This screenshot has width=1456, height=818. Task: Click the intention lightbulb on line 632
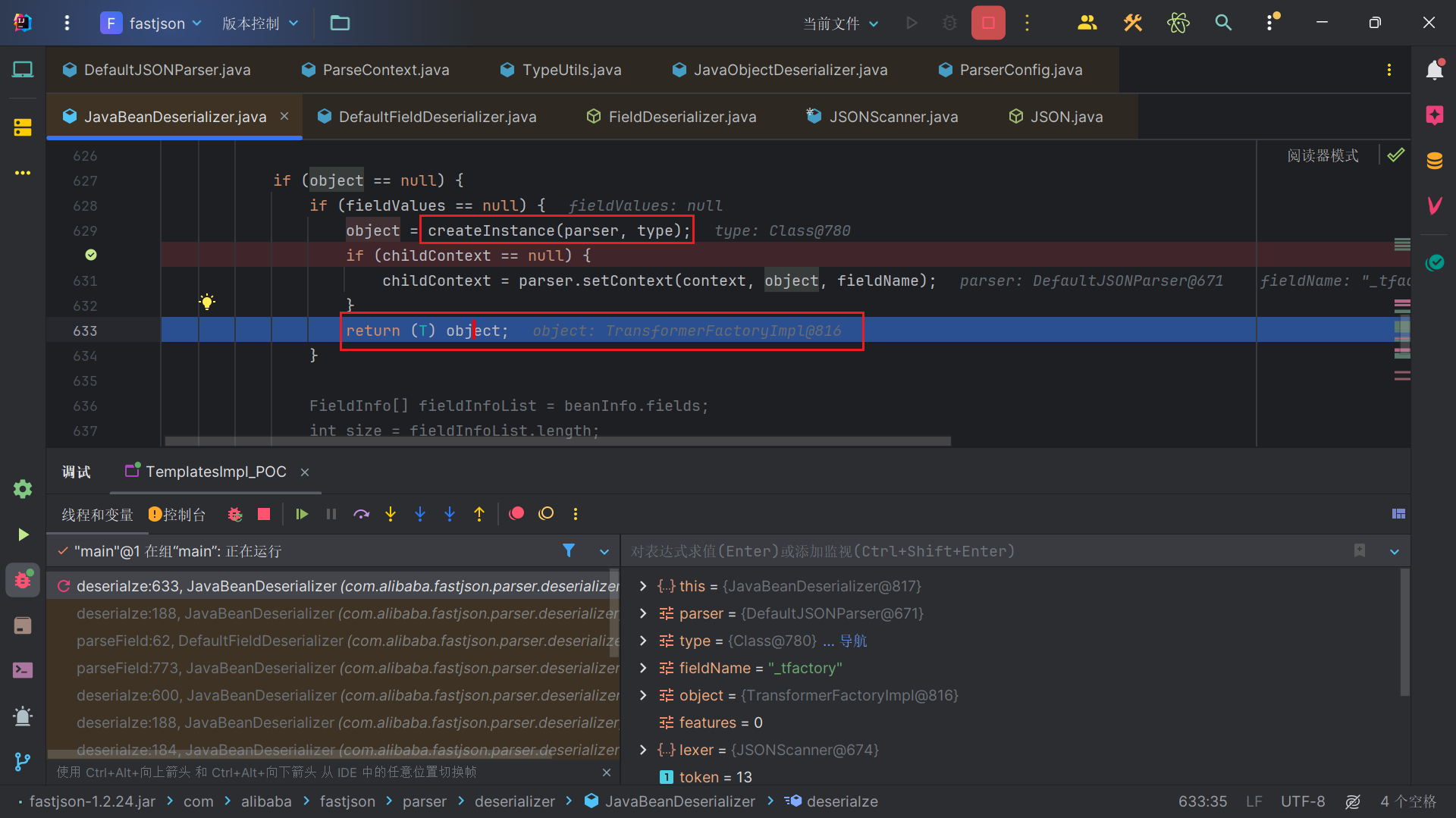pyautogui.click(x=207, y=302)
